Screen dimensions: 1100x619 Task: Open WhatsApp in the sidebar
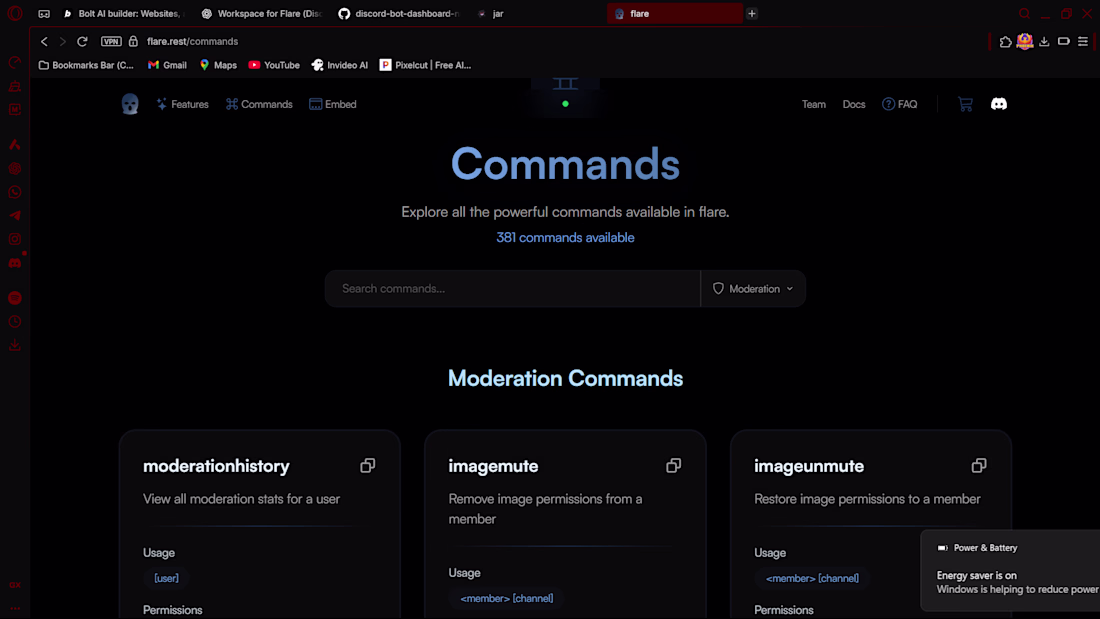click(x=15, y=192)
